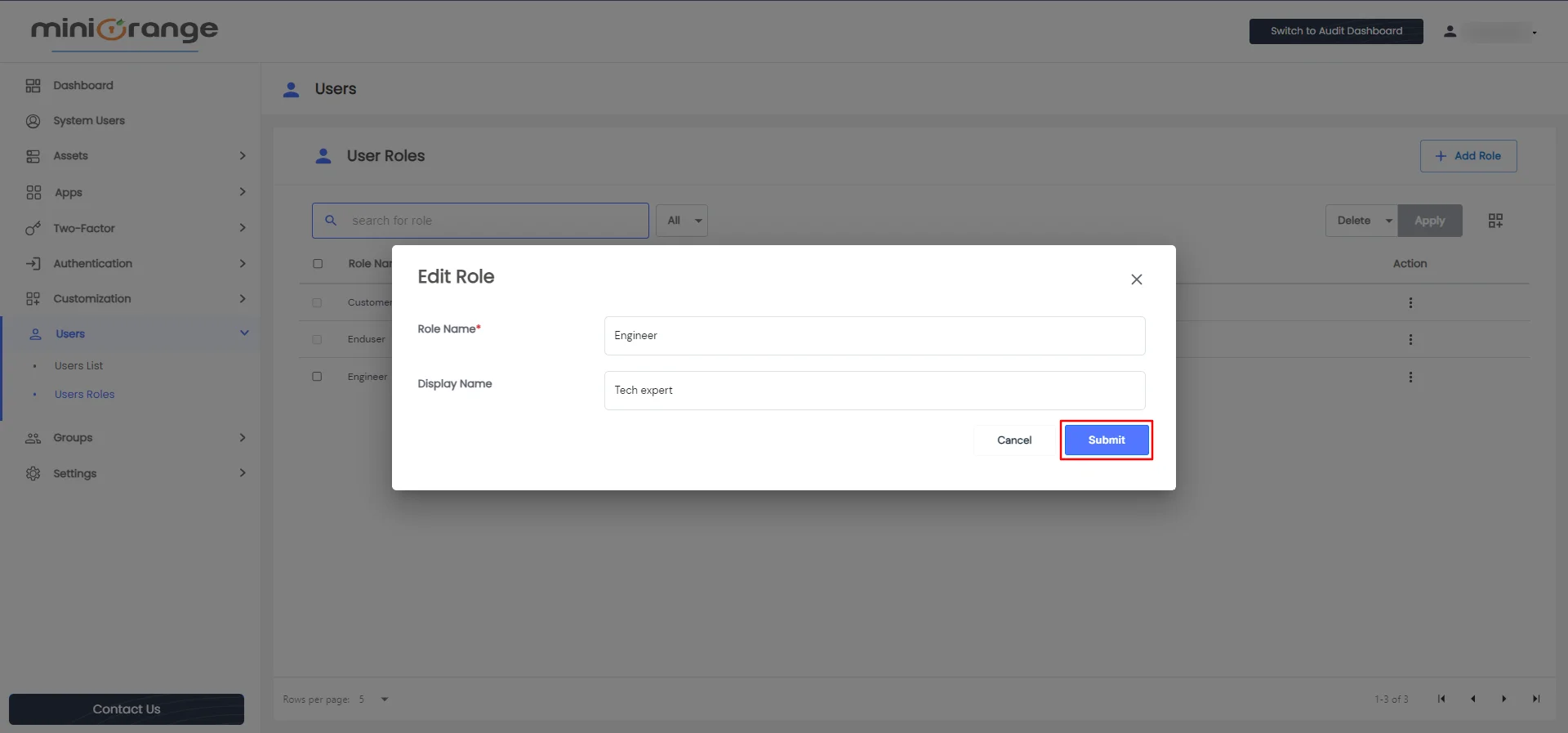Image resolution: width=1568 pixels, height=733 pixels.
Task: Open the All filter dropdown
Action: pos(682,221)
